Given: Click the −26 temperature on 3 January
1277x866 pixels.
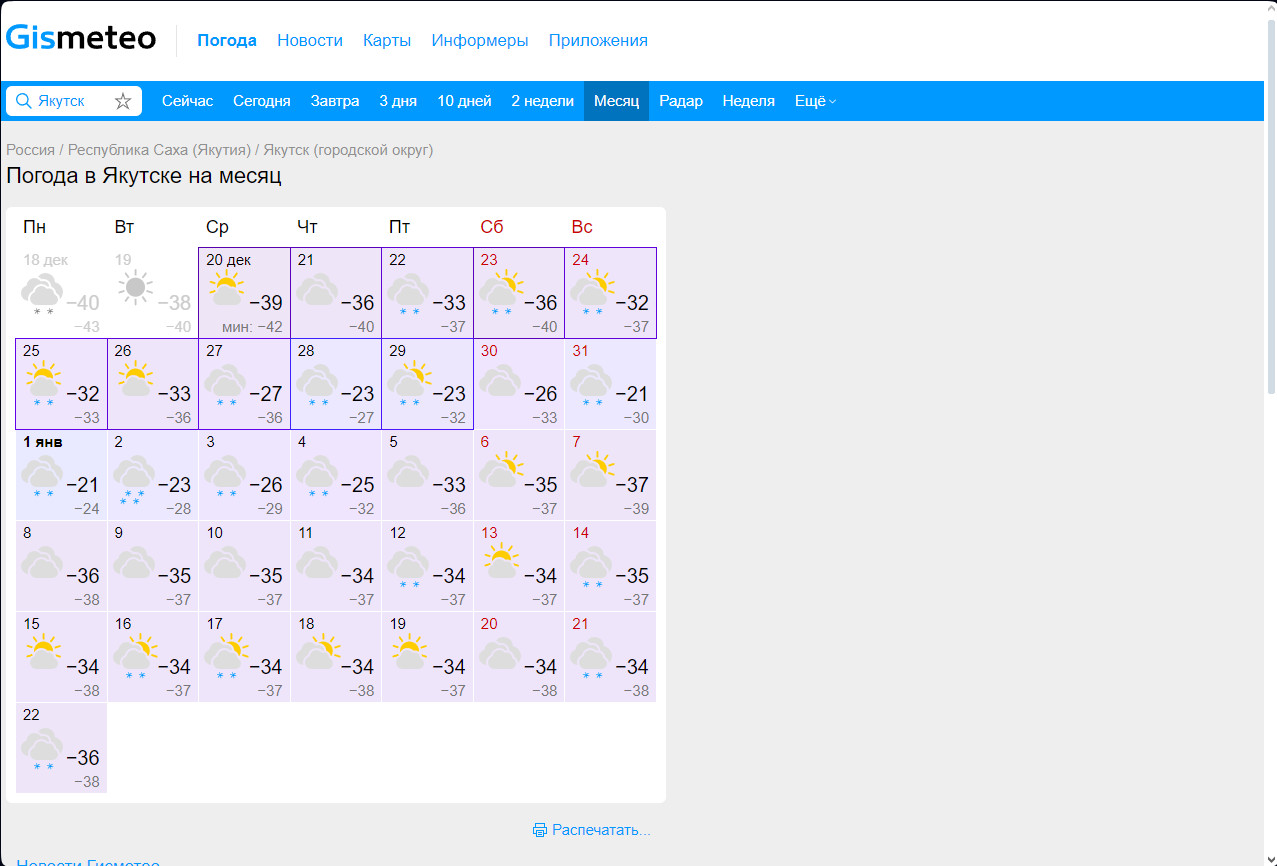Looking at the screenshot, I should coord(265,485).
